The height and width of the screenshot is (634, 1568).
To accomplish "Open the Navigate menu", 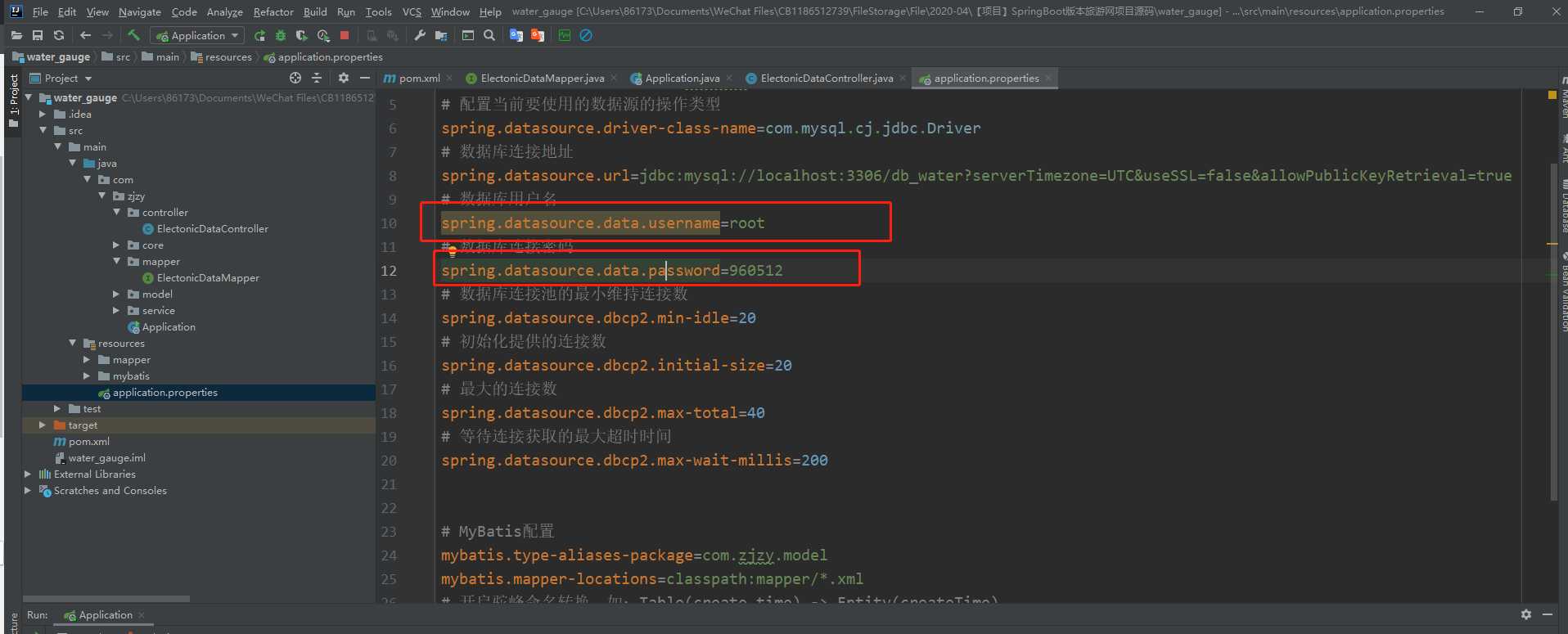I will coord(139,11).
